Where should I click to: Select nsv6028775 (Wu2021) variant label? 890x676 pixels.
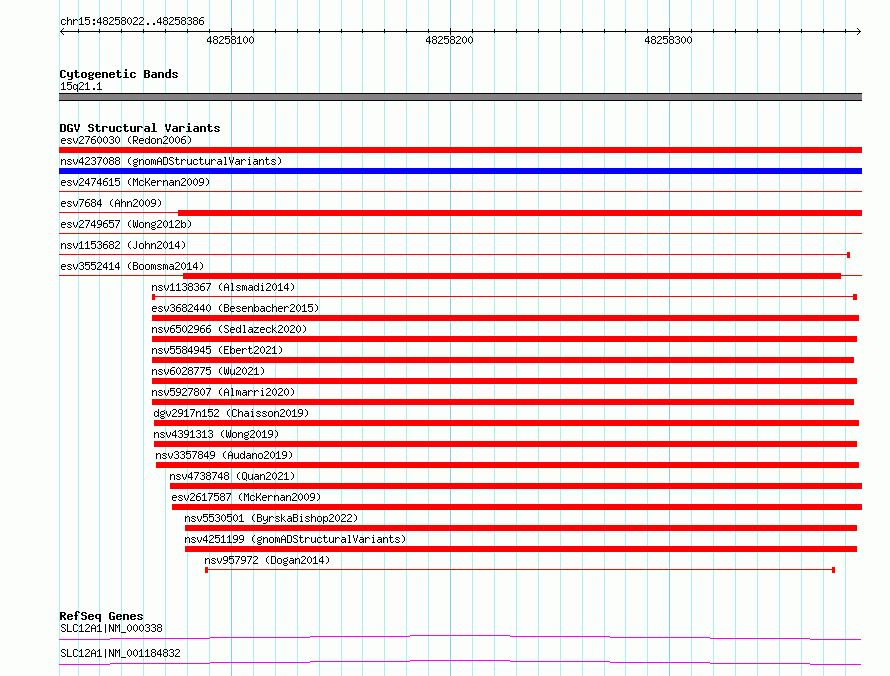208,371
